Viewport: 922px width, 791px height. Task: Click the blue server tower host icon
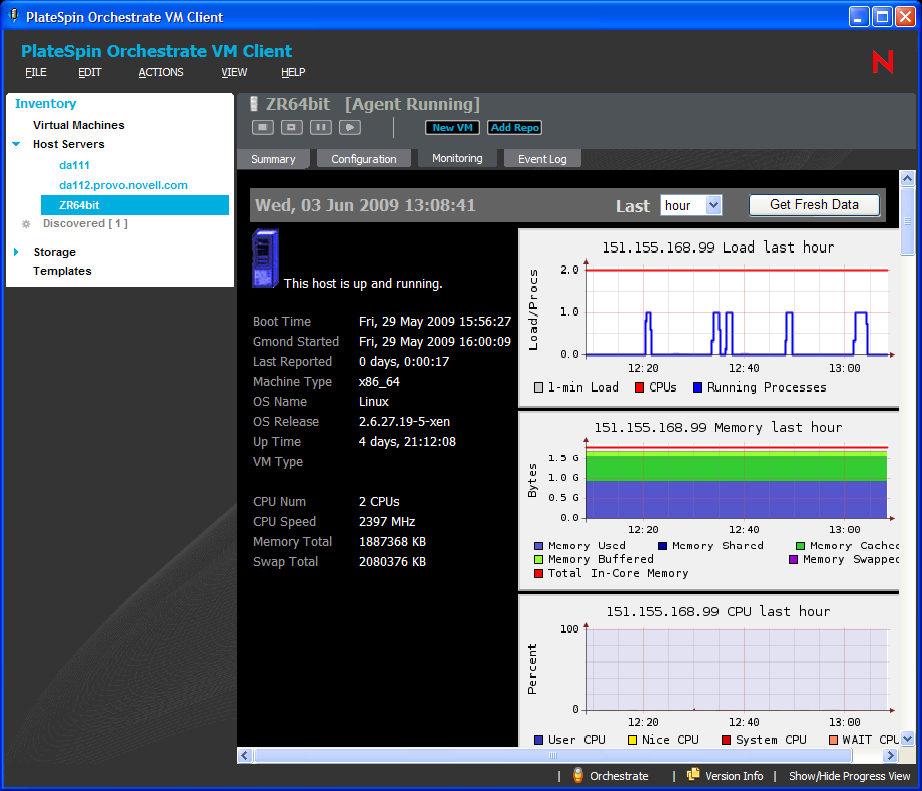[265, 259]
